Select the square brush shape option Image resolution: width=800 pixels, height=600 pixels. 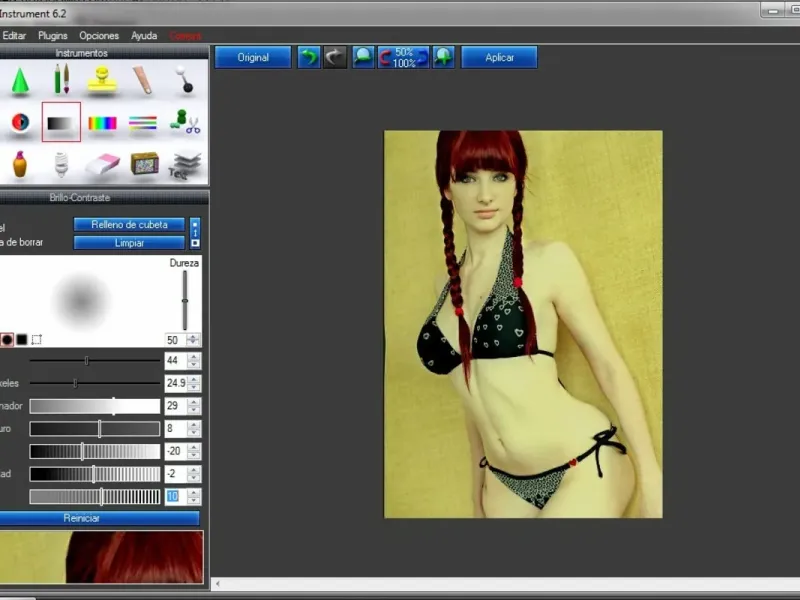[22, 340]
